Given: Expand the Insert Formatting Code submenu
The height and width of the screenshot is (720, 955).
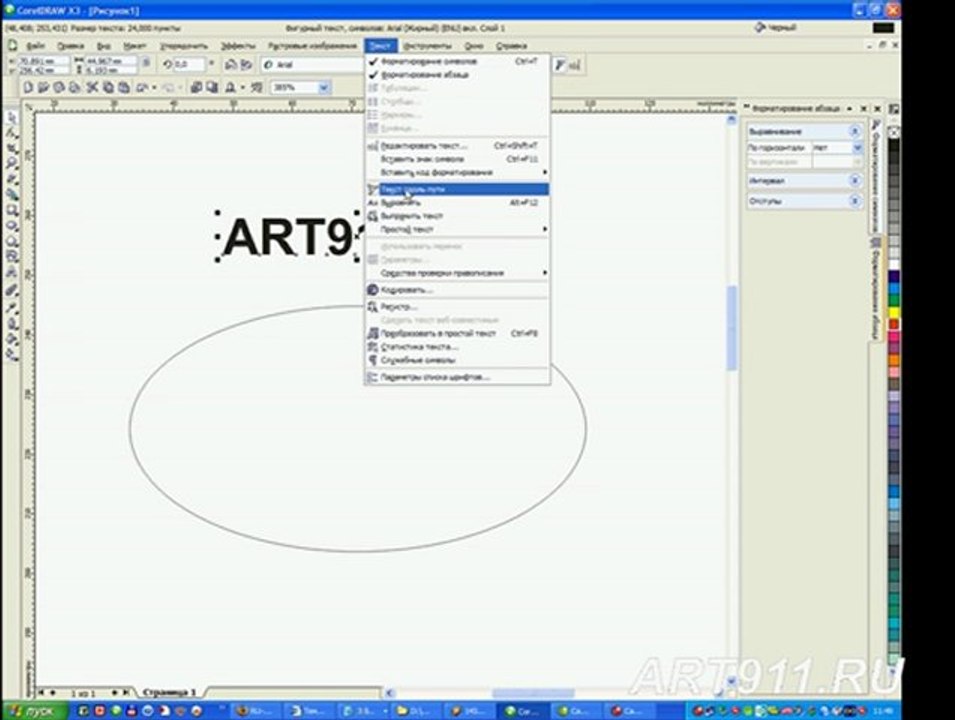Looking at the screenshot, I should [x=457, y=172].
